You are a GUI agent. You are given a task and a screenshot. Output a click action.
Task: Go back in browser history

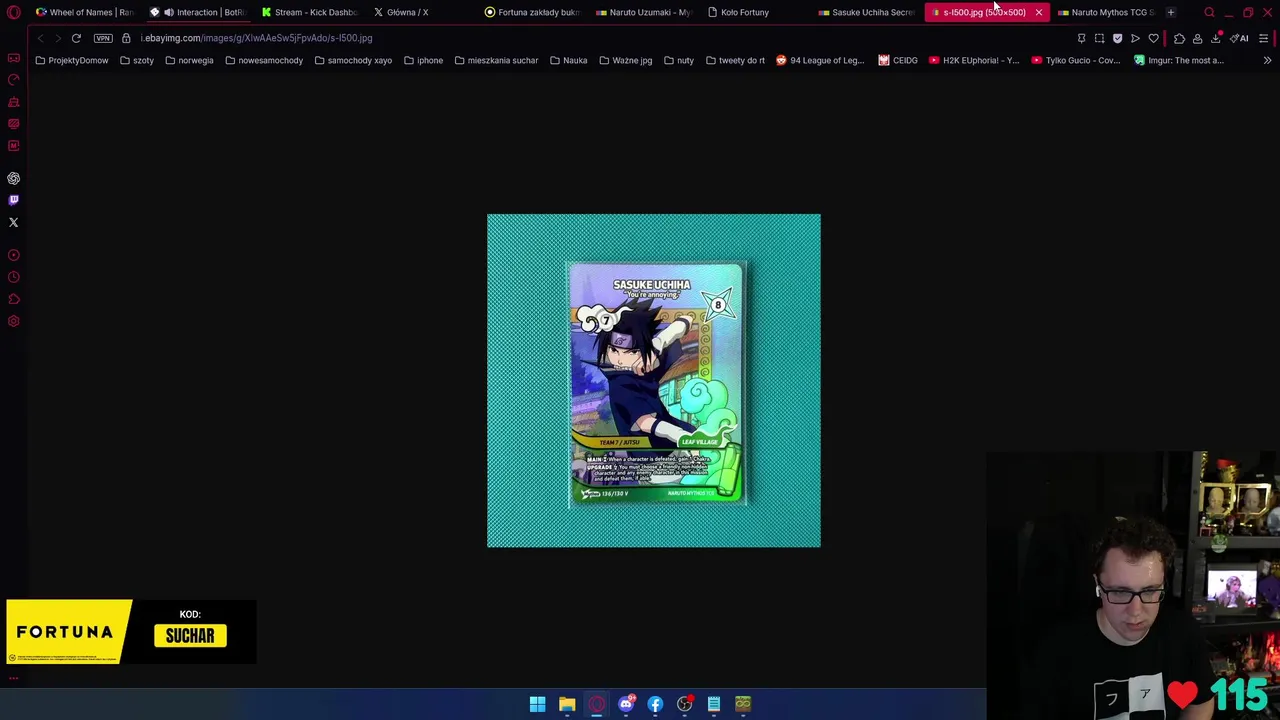40,38
